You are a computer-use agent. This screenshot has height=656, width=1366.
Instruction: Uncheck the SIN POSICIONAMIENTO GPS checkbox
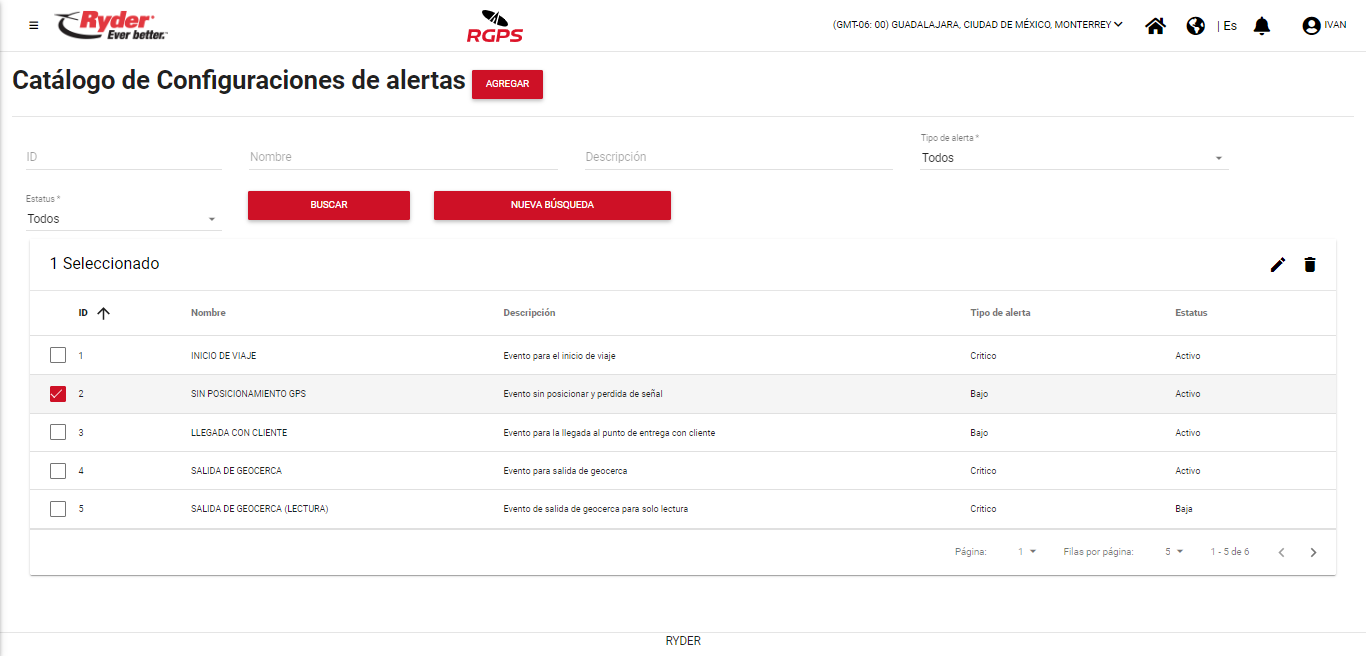[x=58, y=394]
